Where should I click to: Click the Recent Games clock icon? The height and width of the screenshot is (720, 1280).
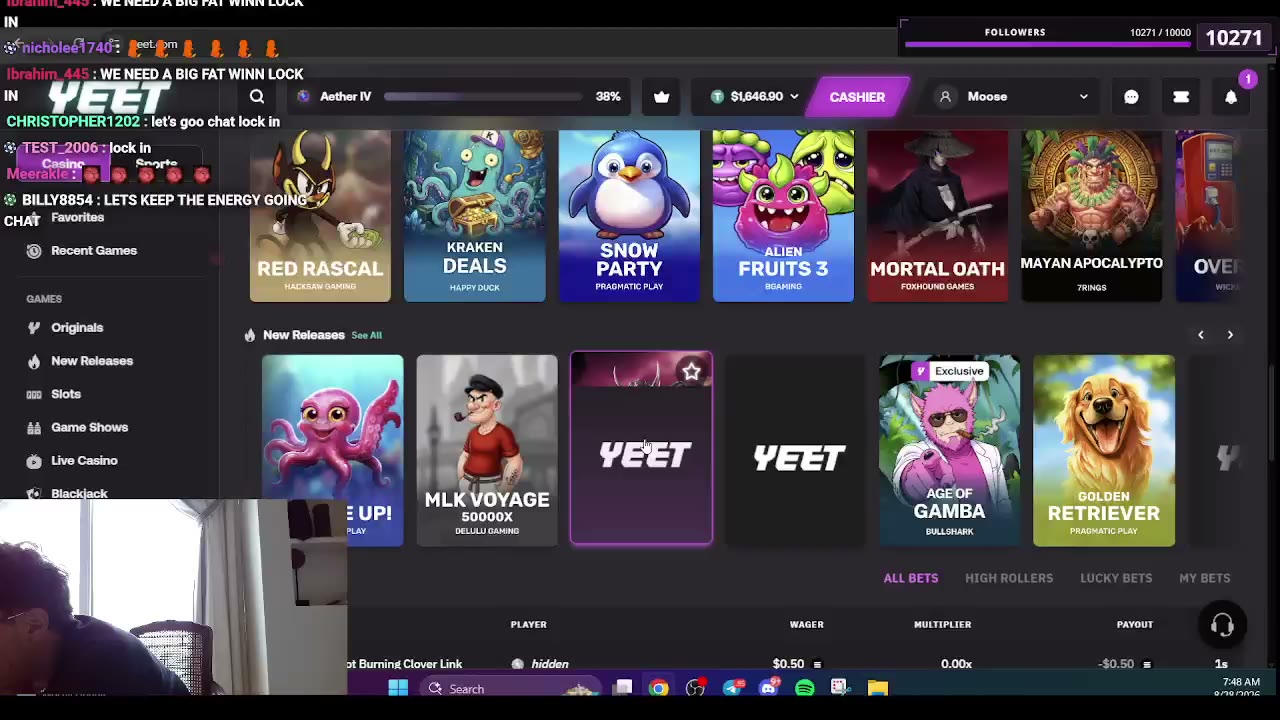pos(34,251)
